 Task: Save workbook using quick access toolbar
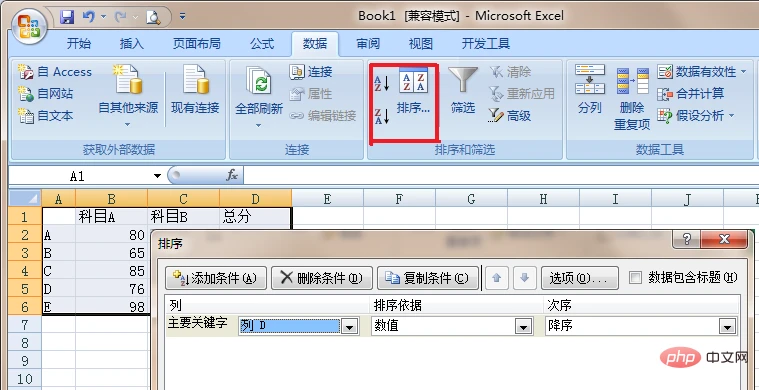coord(67,17)
